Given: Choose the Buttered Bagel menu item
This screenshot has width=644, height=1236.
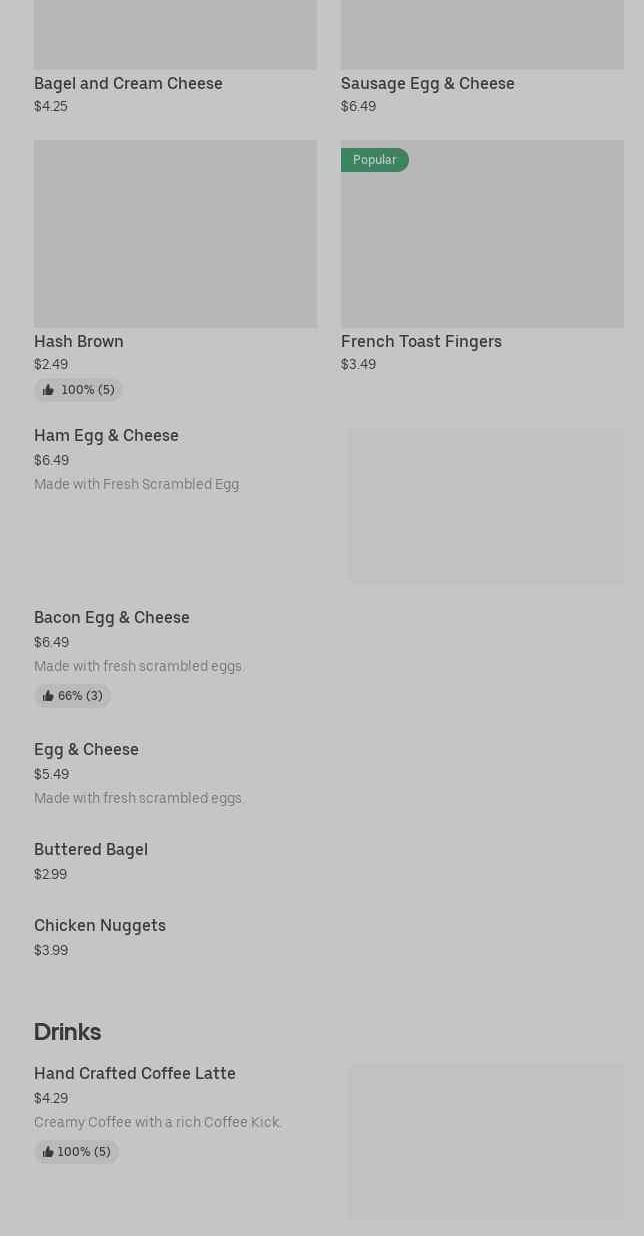Looking at the screenshot, I should click(91, 849).
